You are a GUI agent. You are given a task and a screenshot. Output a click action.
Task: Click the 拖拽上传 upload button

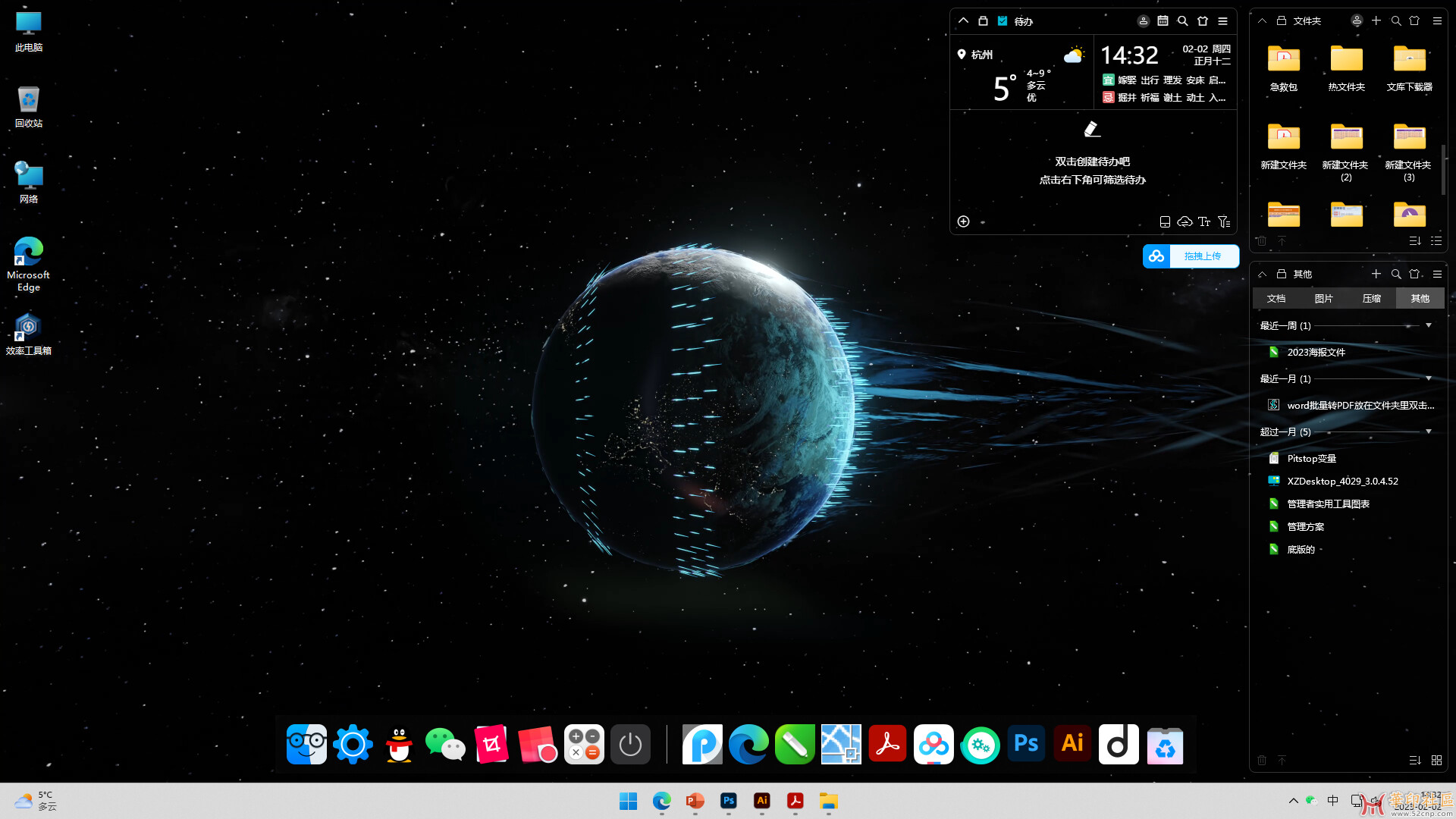1191,256
